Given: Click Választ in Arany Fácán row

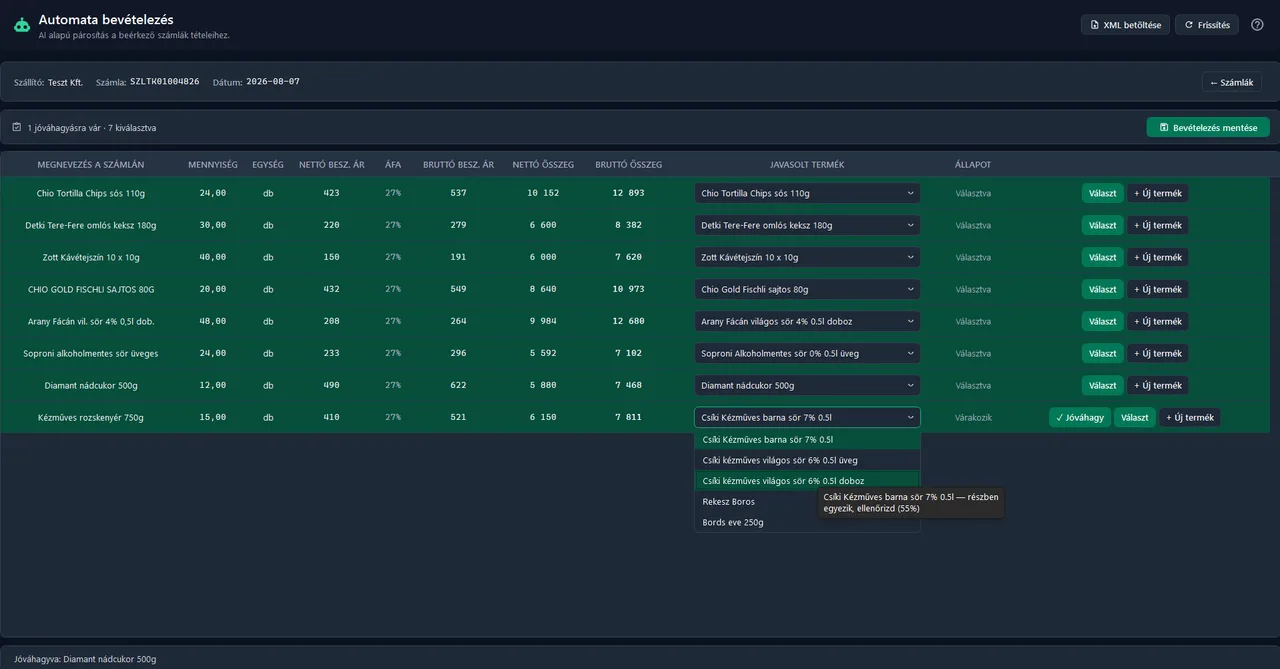Looking at the screenshot, I should (x=1102, y=321).
